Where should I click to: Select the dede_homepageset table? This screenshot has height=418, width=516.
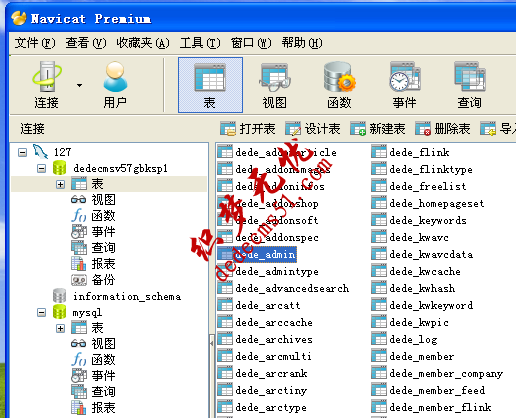pos(428,204)
